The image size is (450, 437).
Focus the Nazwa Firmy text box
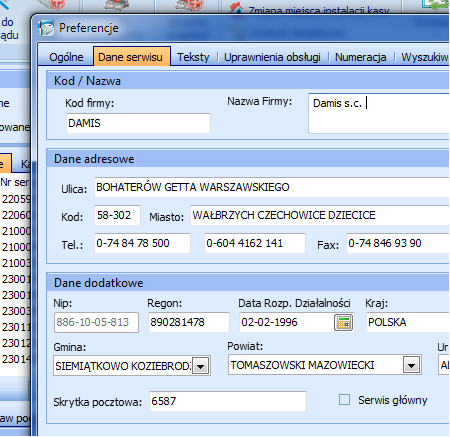379,113
